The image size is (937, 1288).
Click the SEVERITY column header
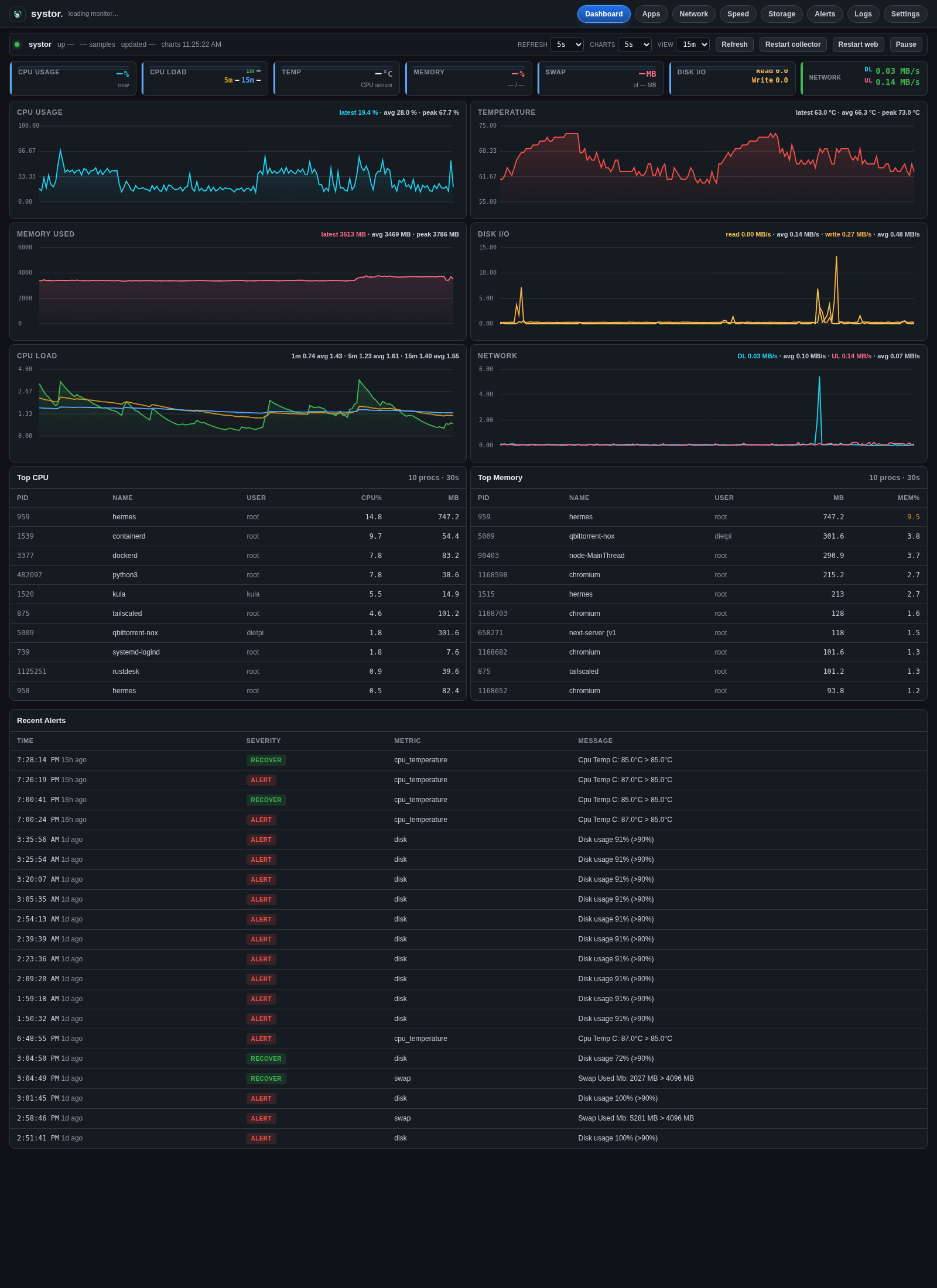[x=264, y=741]
